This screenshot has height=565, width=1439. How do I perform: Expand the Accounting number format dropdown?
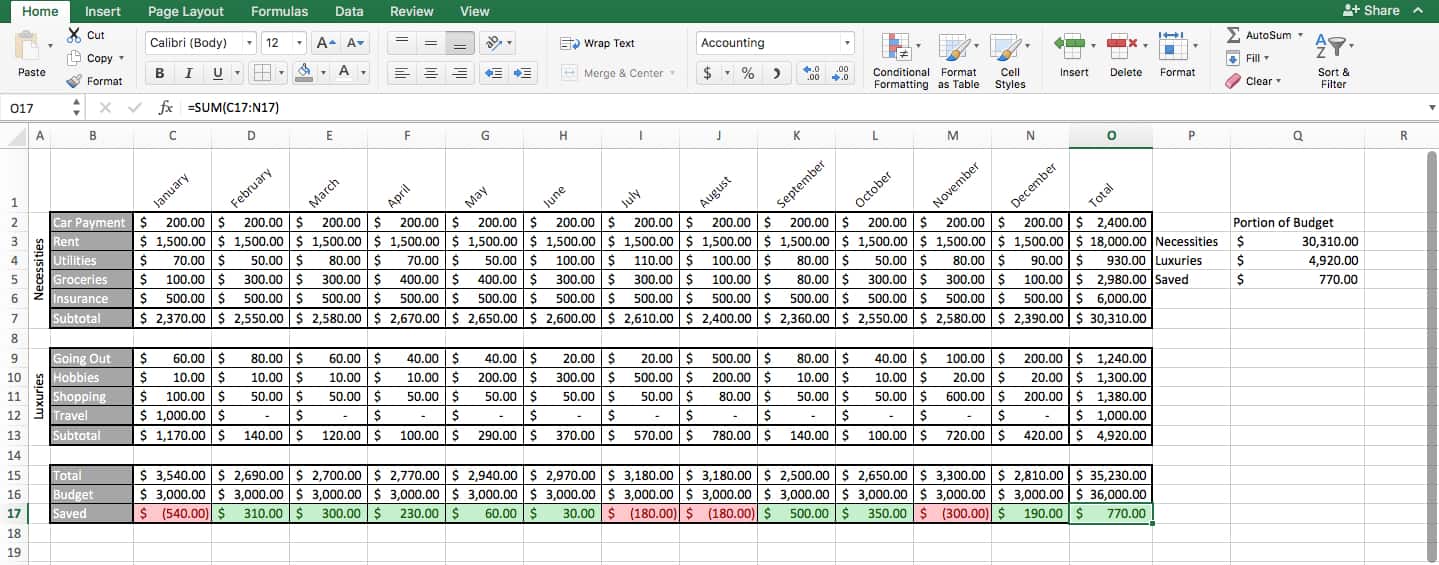(848, 43)
